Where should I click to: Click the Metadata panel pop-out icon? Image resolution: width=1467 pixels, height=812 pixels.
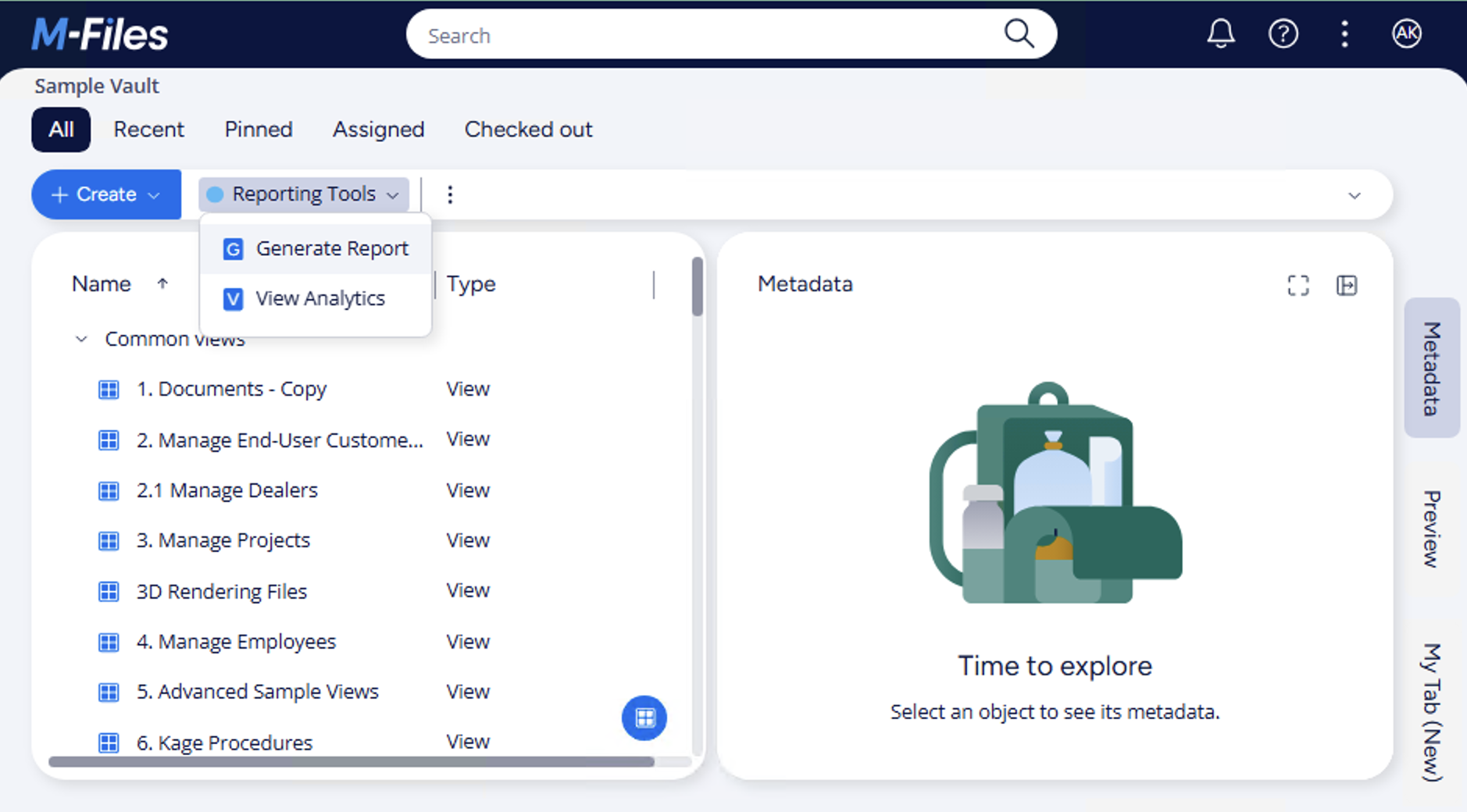point(1347,286)
